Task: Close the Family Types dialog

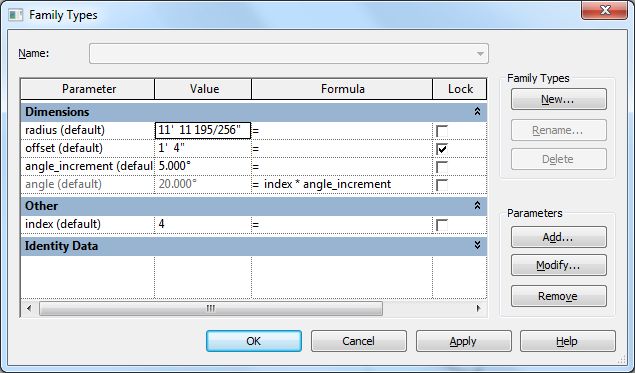Action: pyautogui.click(x=605, y=11)
